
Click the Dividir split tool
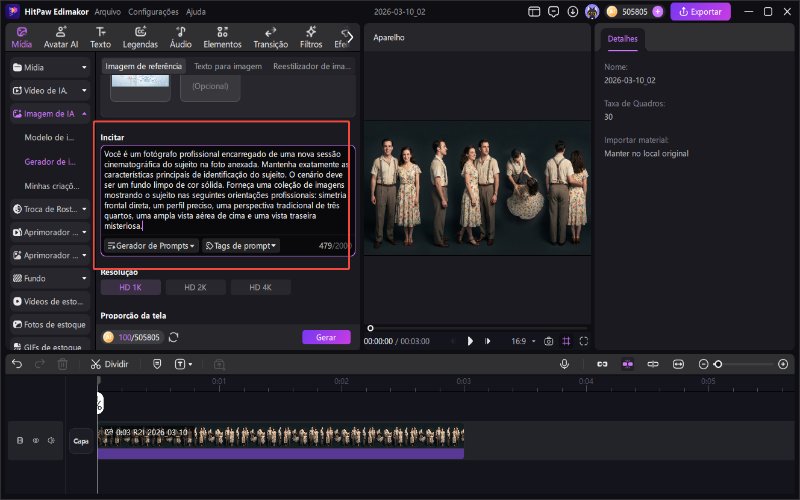pos(109,365)
